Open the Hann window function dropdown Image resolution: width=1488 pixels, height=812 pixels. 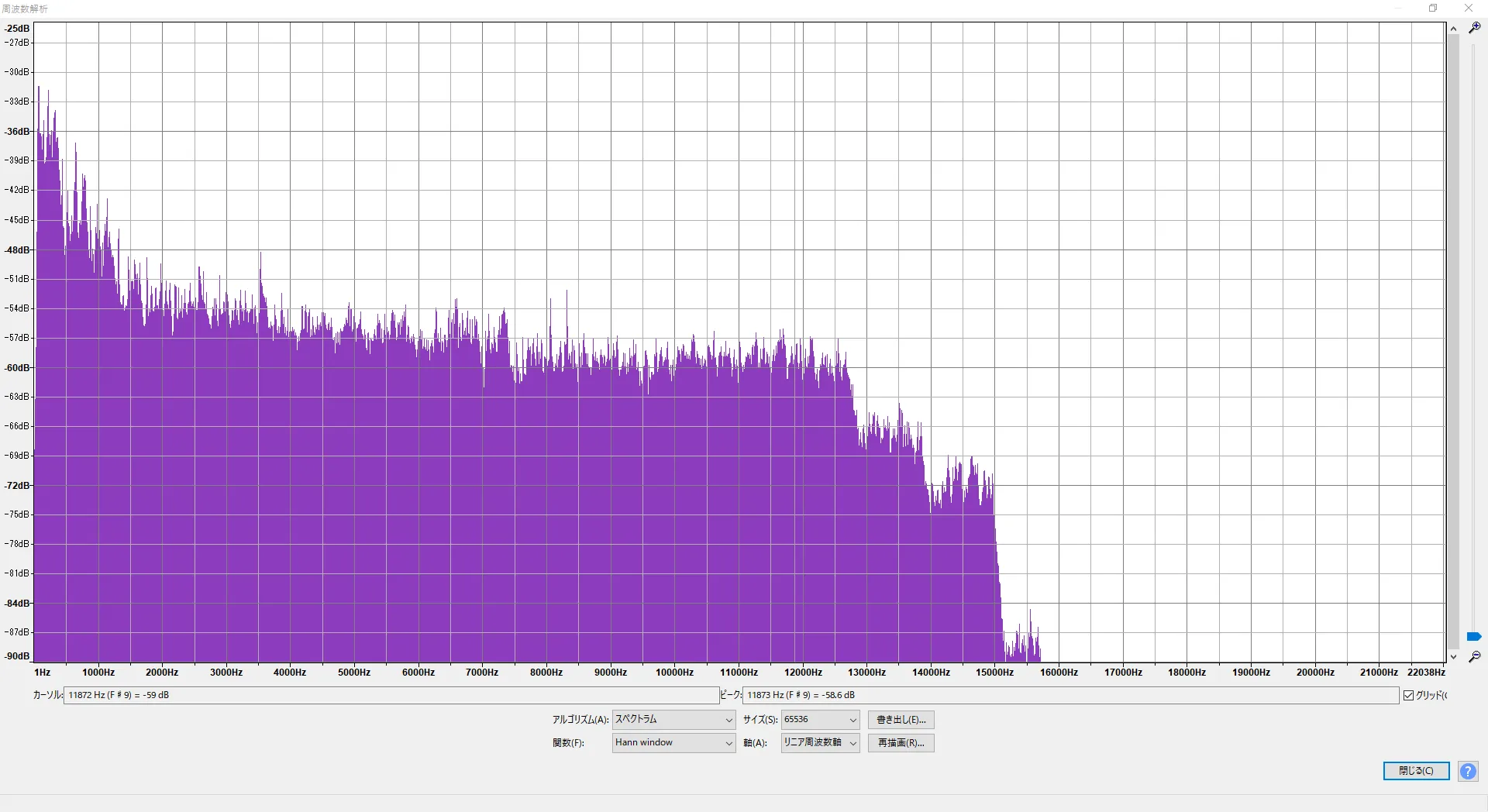coord(673,743)
